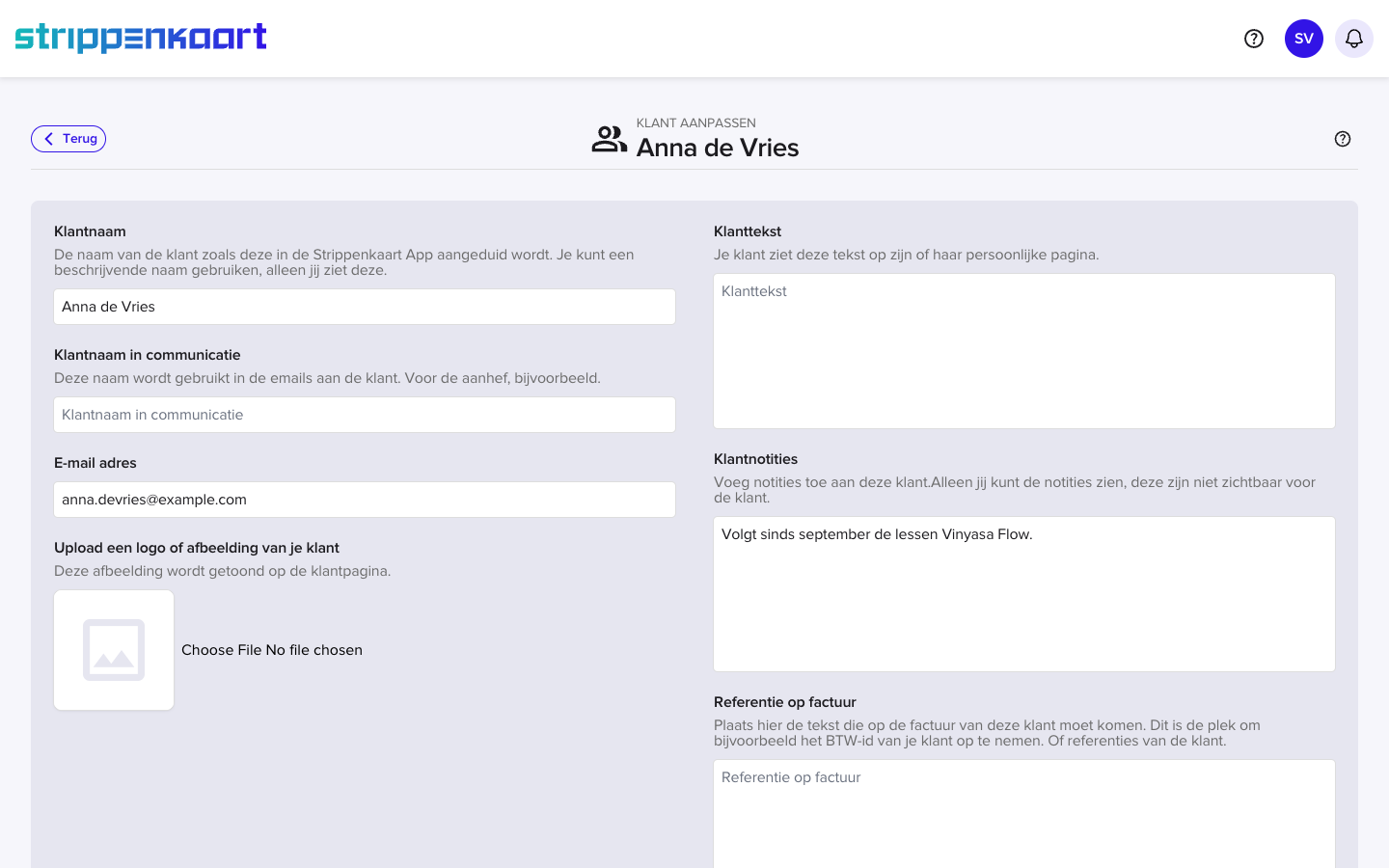The height and width of the screenshot is (868, 1389).
Task: Click the 'Klanttekst' section label
Action: tap(748, 231)
